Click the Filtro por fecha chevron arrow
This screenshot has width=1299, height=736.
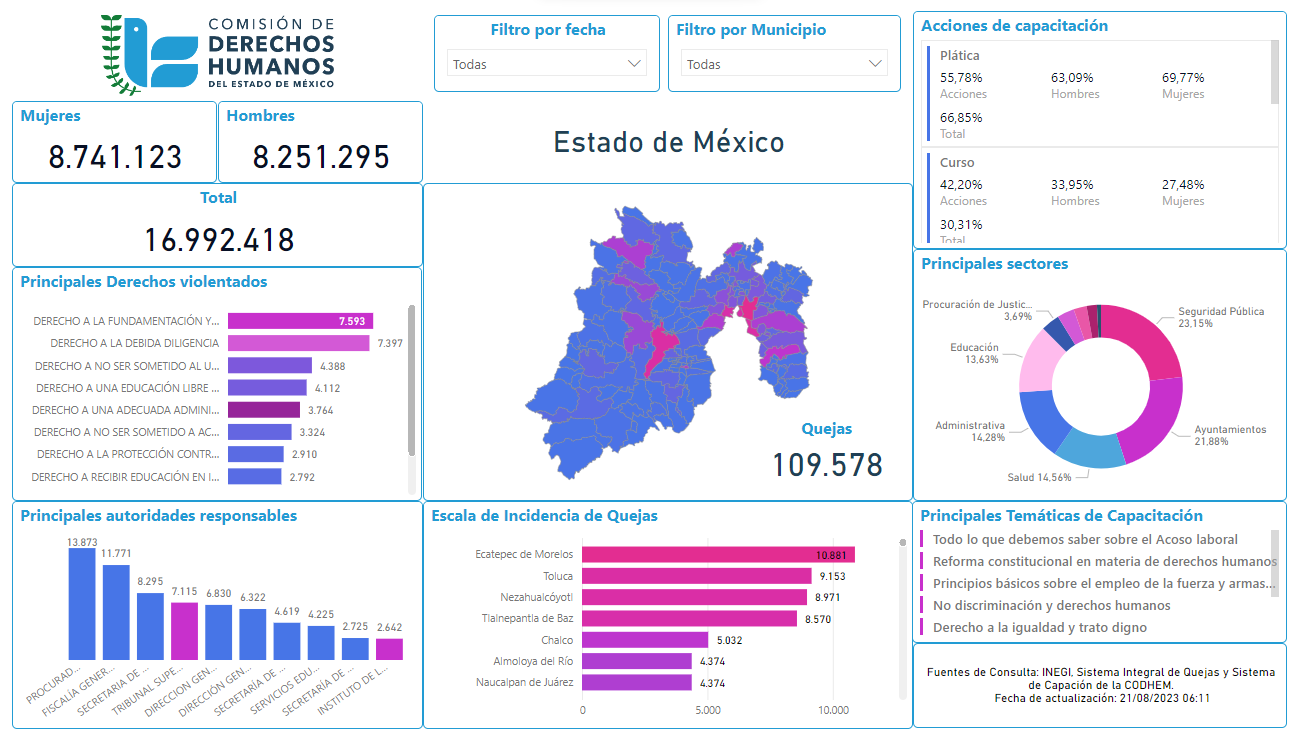[x=634, y=64]
